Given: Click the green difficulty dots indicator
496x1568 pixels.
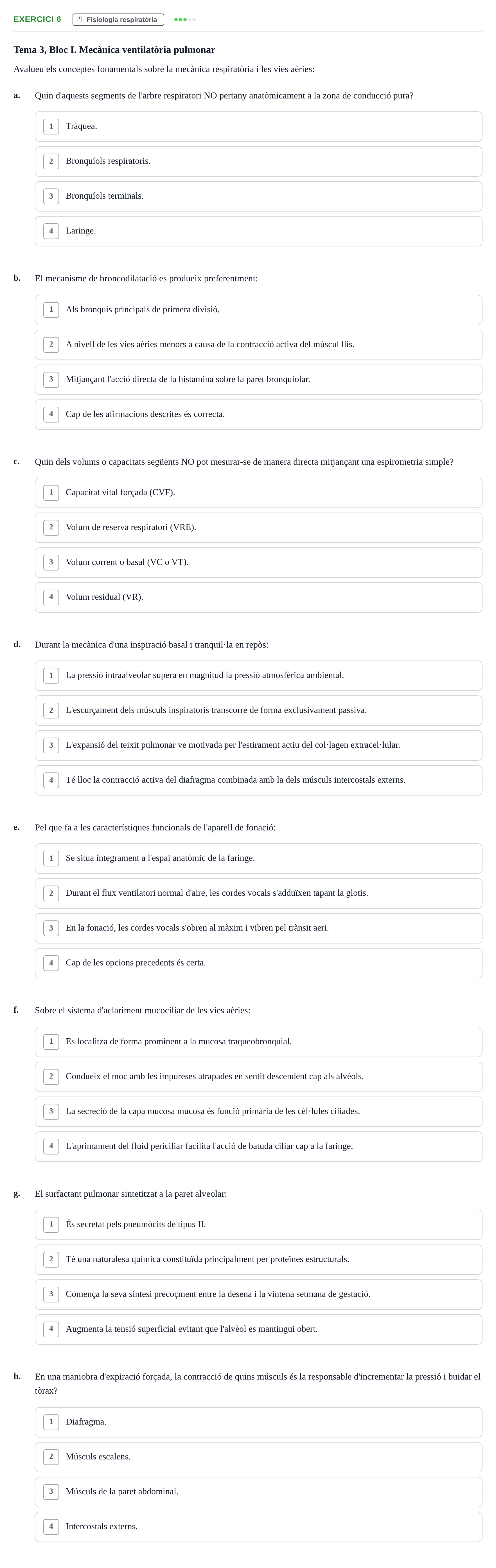Looking at the screenshot, I should coord(185,19).
